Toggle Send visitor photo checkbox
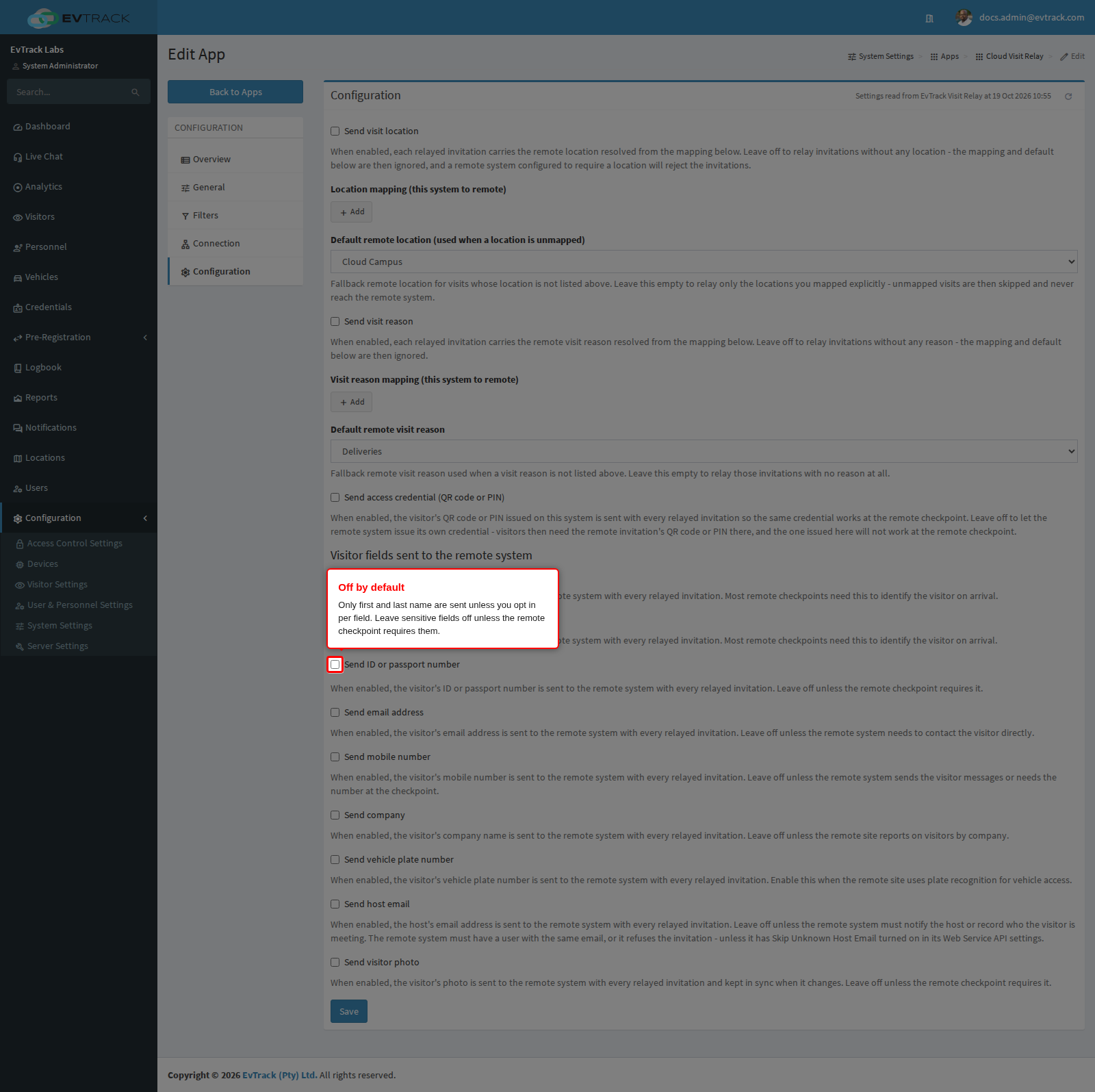Viewport: 1095px width, 1092px height. click(335, 963)
